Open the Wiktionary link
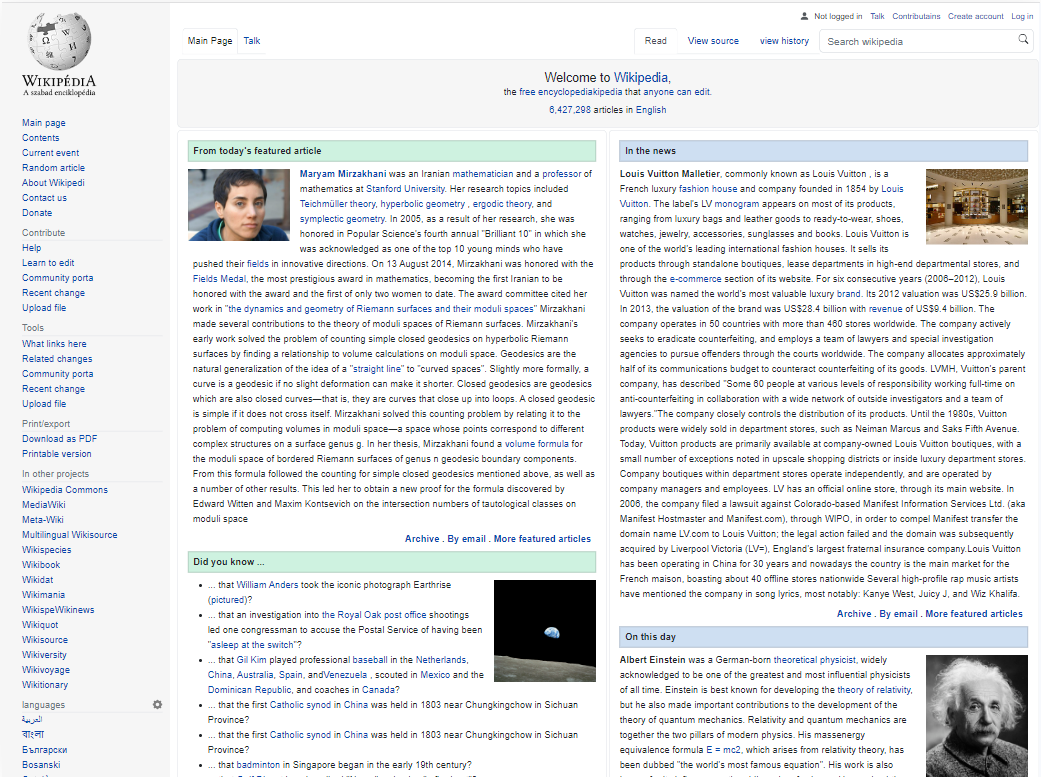The image size is (1041, 777). [x=45, y=685]
